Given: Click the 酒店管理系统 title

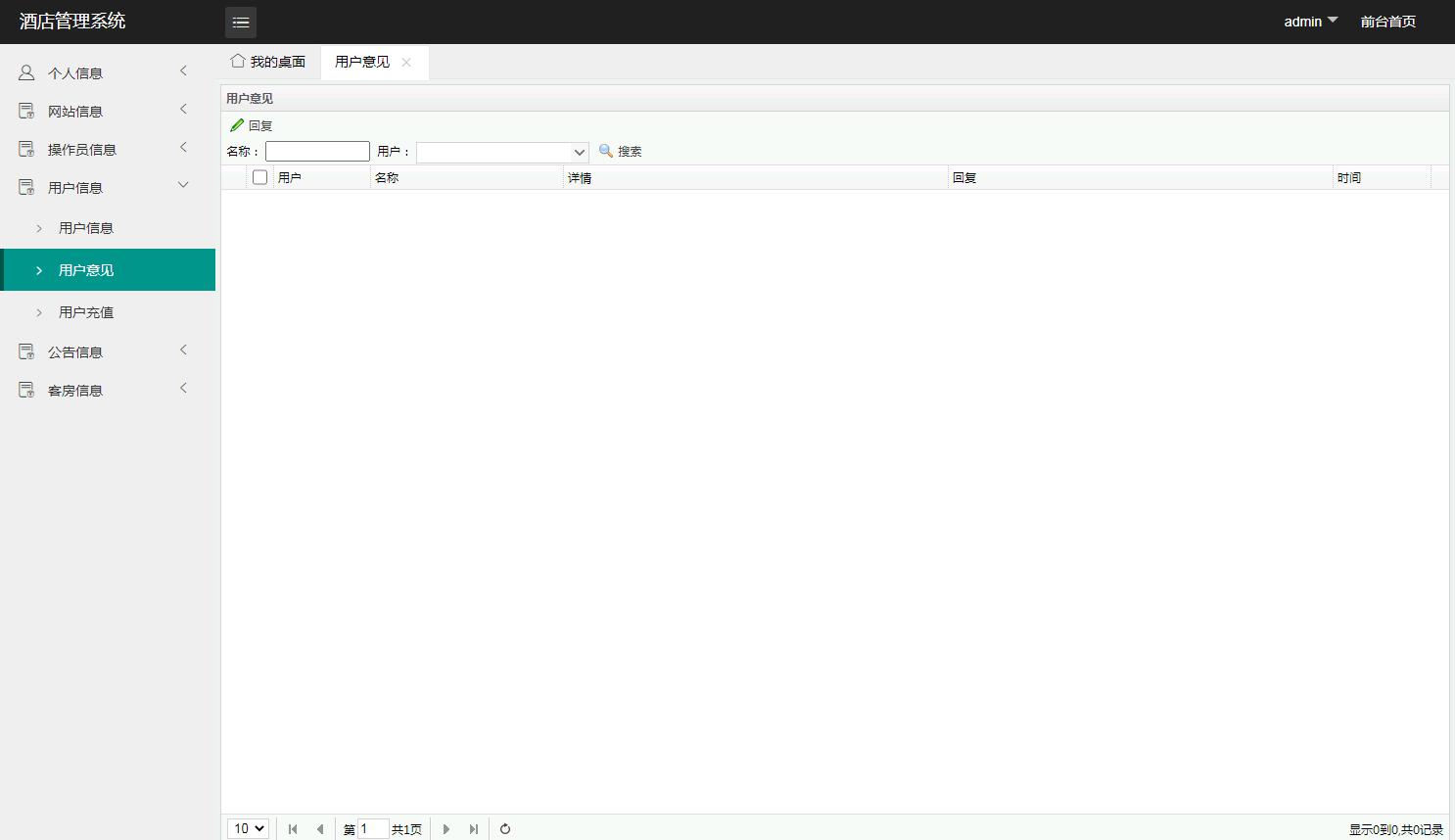Looking at the screenshot, I should point(72,22).
